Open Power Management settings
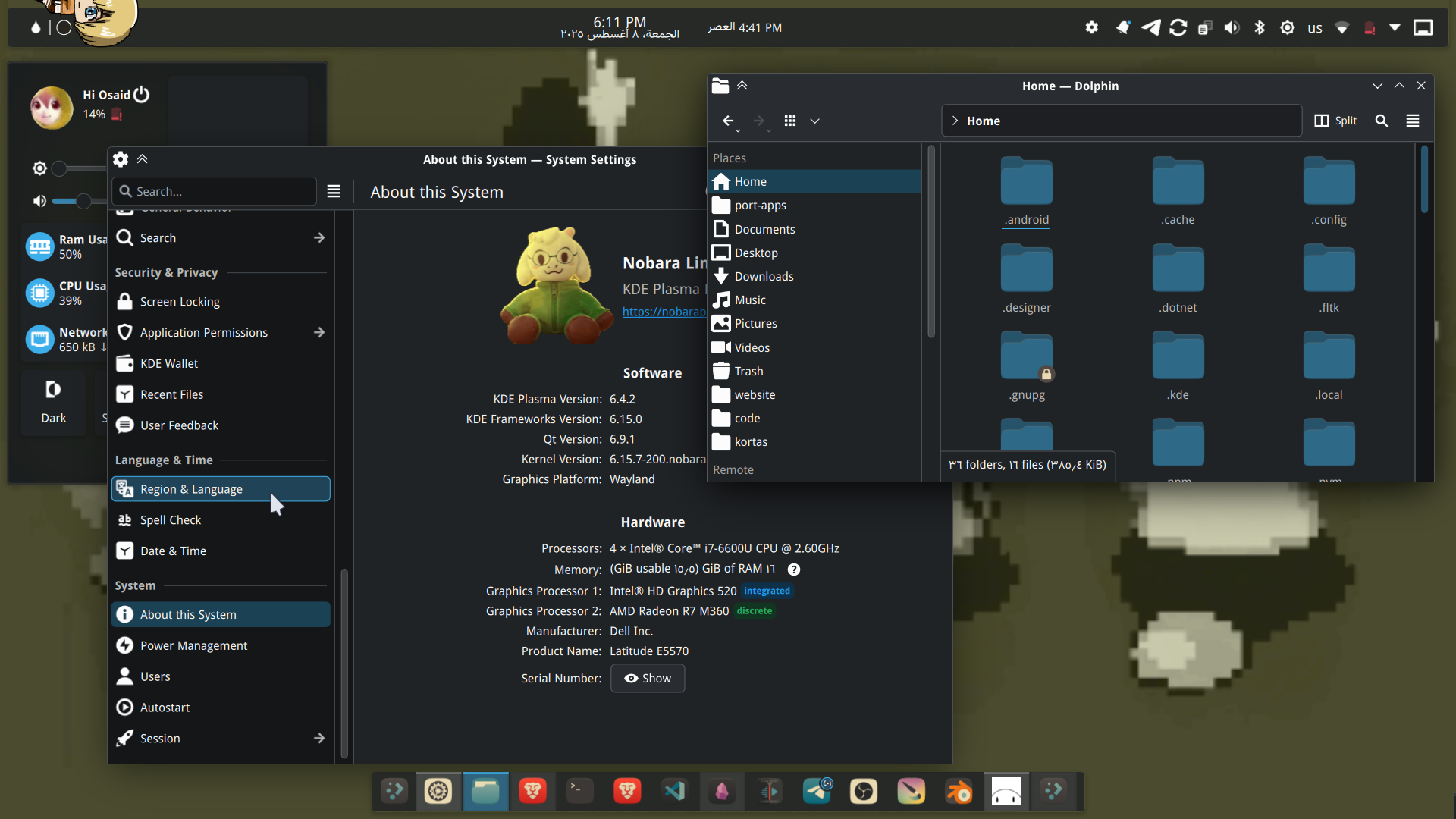 [x=221, y=646]
